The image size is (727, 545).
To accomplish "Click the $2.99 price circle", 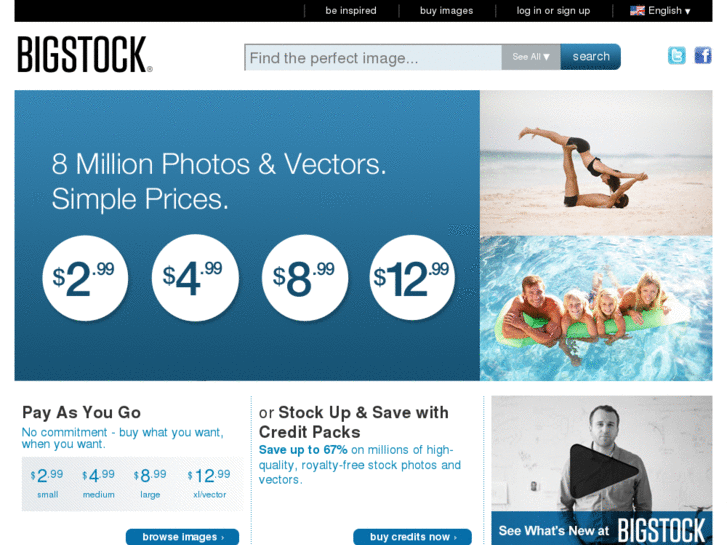I will point(85,278).
